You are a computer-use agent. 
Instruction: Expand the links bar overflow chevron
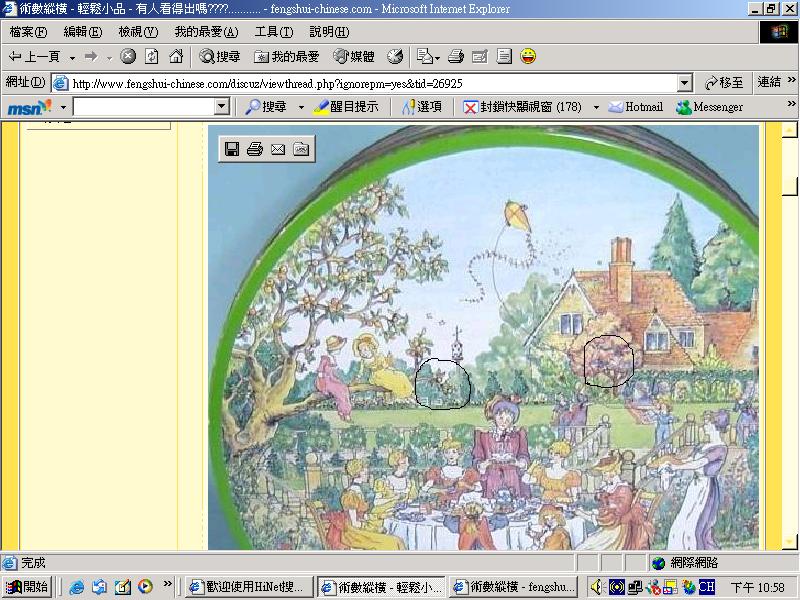pyautogui.click(x=791, y=80)
